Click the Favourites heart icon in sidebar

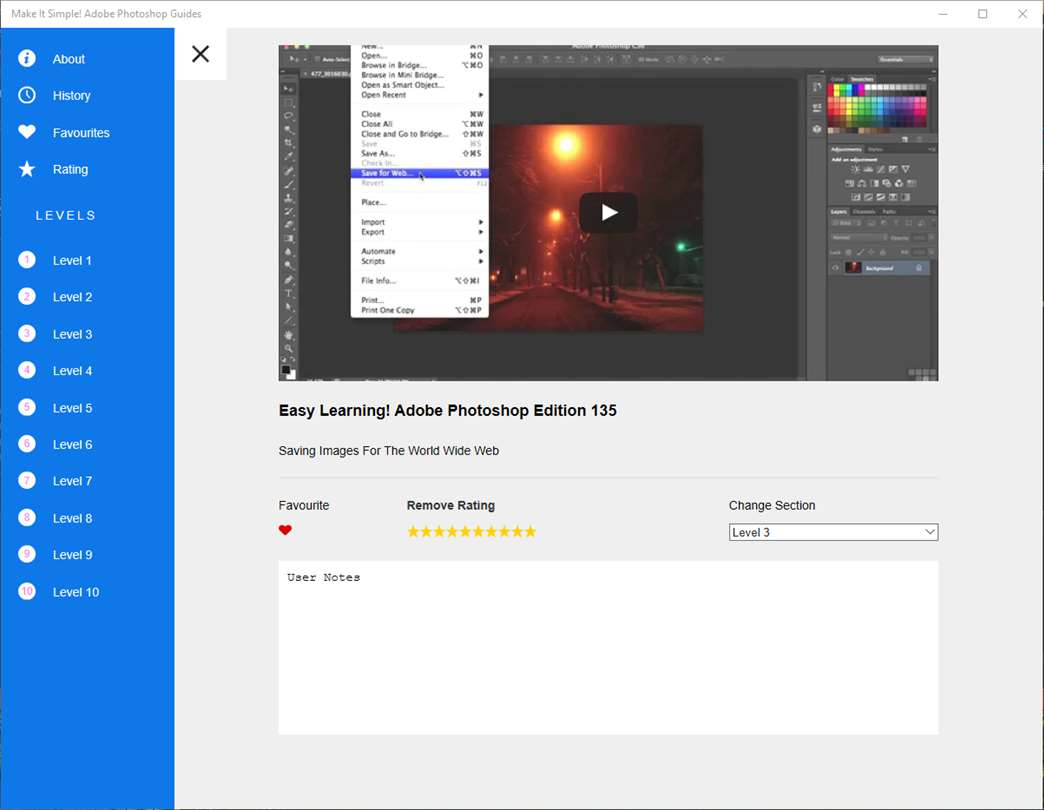pos(27,132)
